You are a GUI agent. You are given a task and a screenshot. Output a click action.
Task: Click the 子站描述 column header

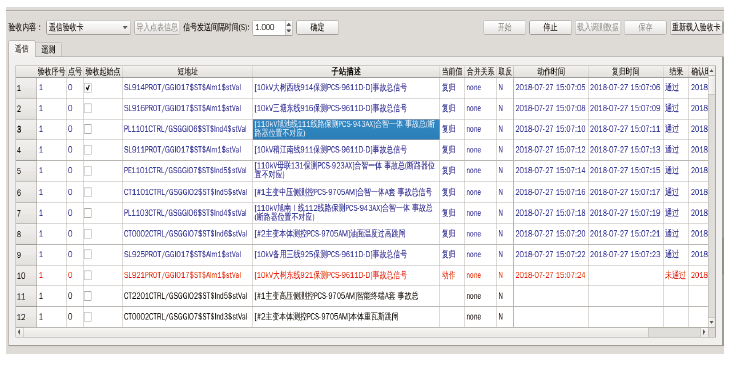pyautogui.click(x=346, y=71)
